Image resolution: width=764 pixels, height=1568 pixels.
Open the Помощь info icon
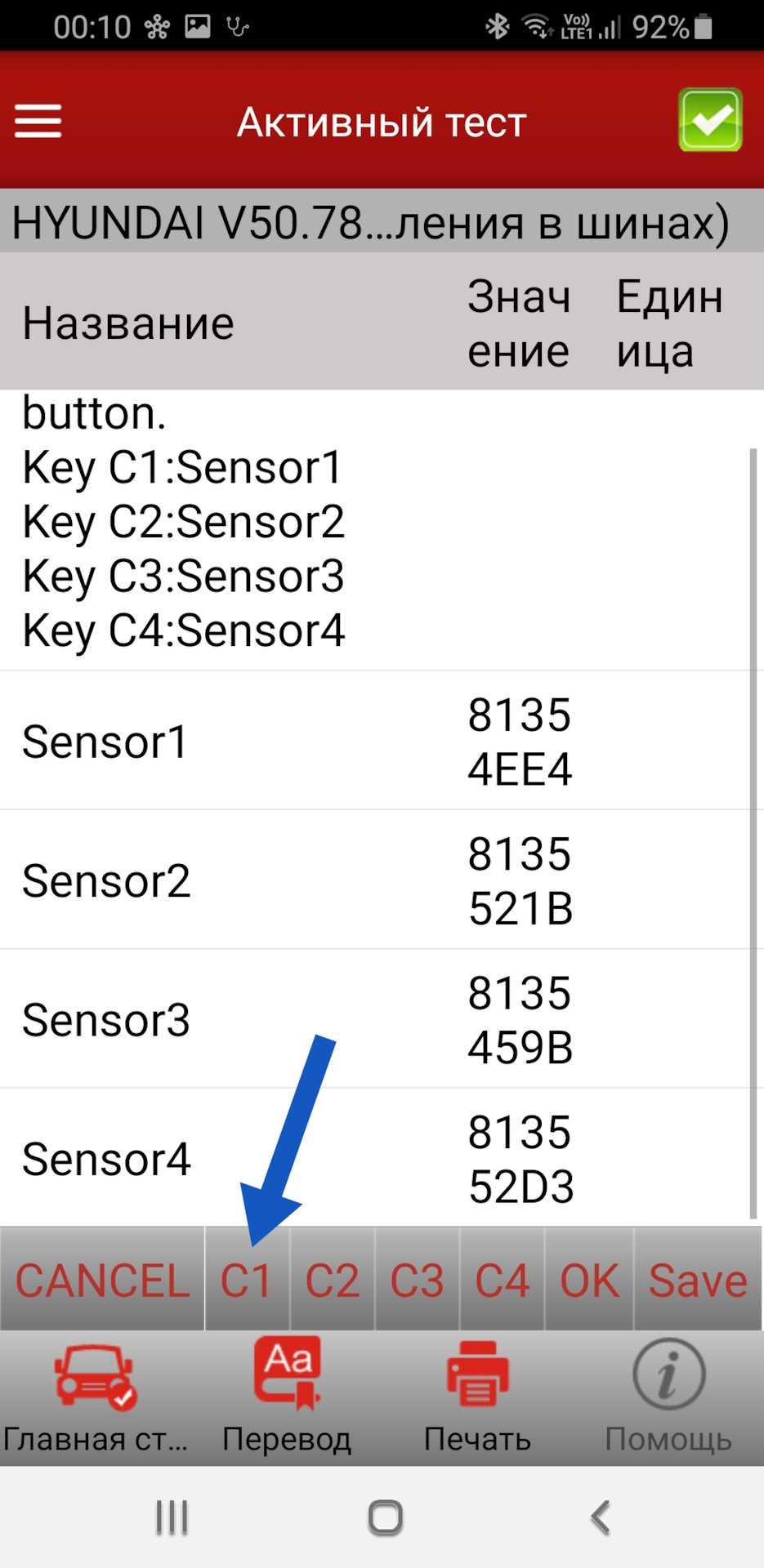click(668, 1376)
